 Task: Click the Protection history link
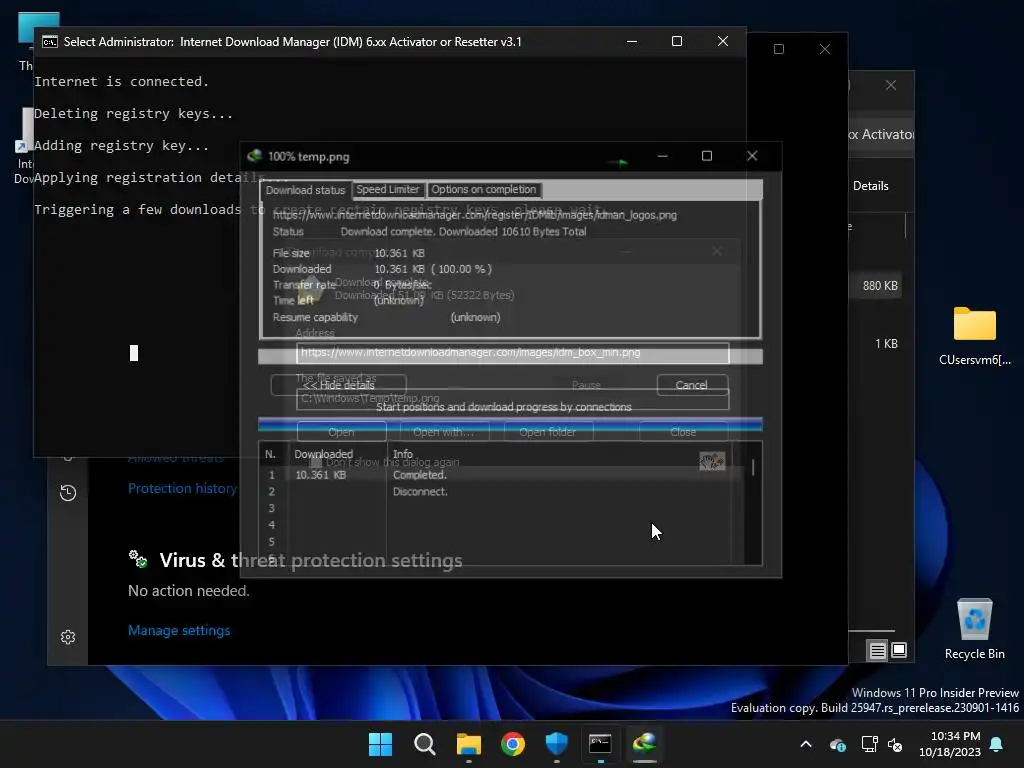pos(182,488)
